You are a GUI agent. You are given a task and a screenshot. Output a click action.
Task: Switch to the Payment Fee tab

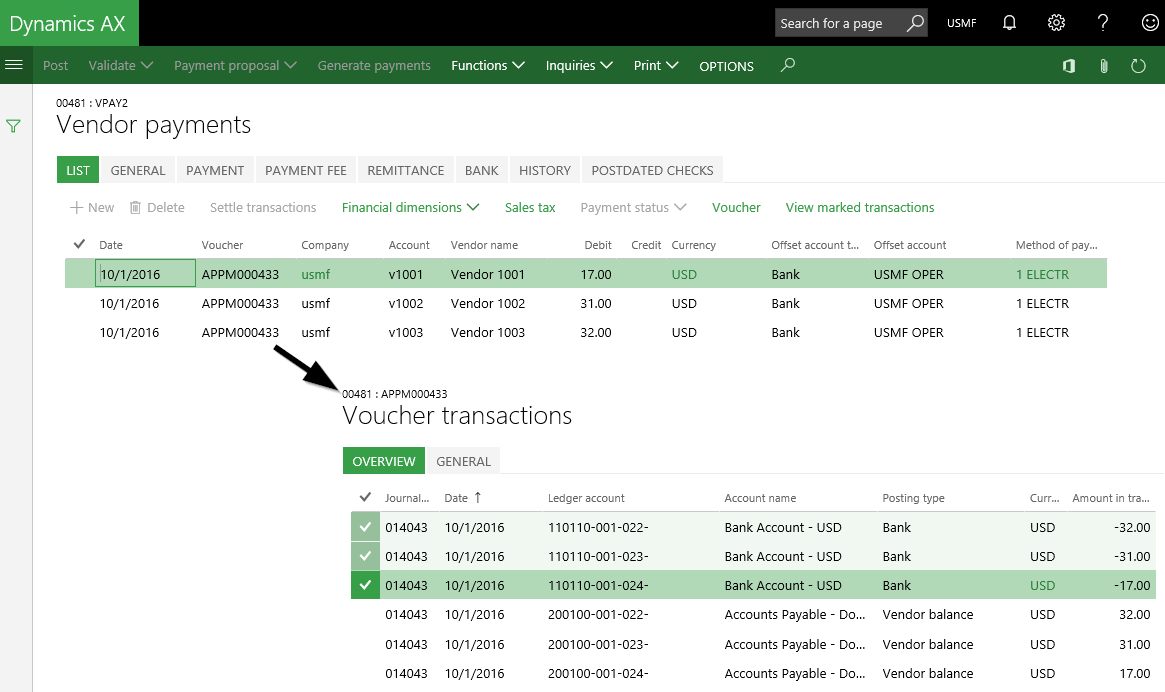305,170
